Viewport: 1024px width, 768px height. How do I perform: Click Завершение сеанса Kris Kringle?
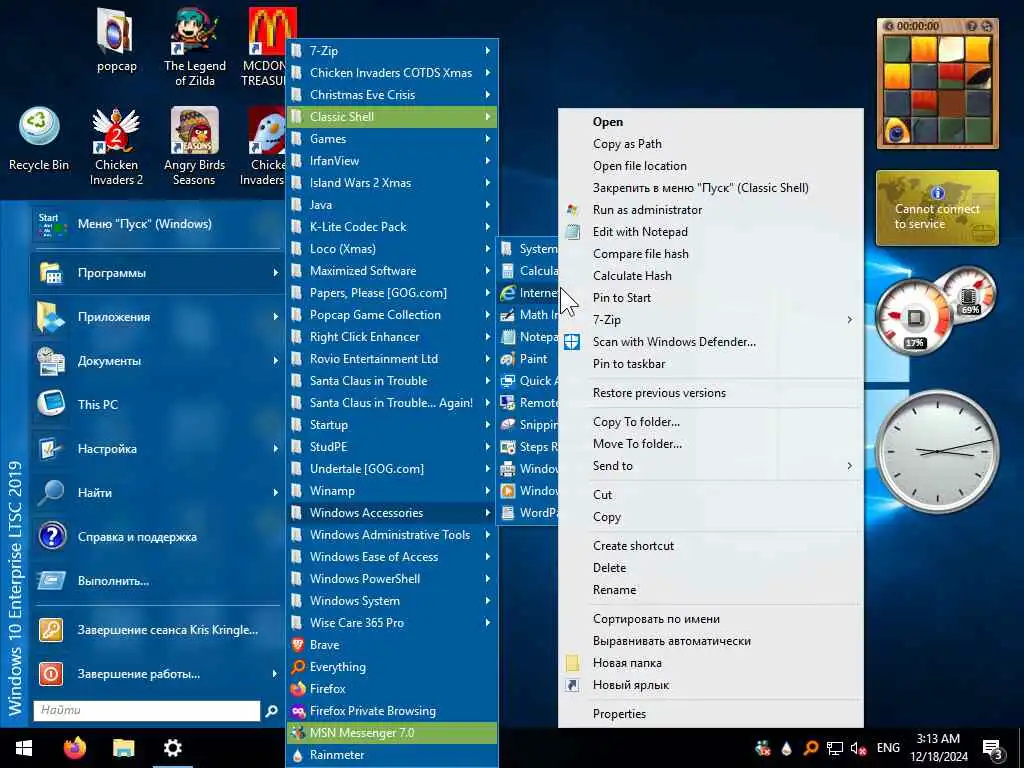(155, 630)
